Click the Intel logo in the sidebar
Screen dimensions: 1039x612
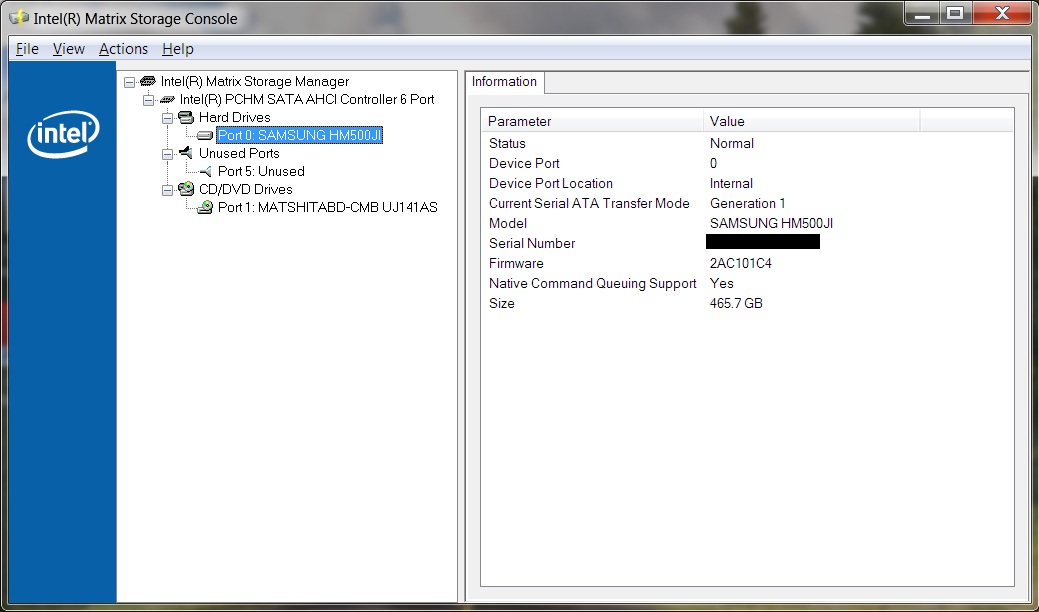[x=63, y=134]
